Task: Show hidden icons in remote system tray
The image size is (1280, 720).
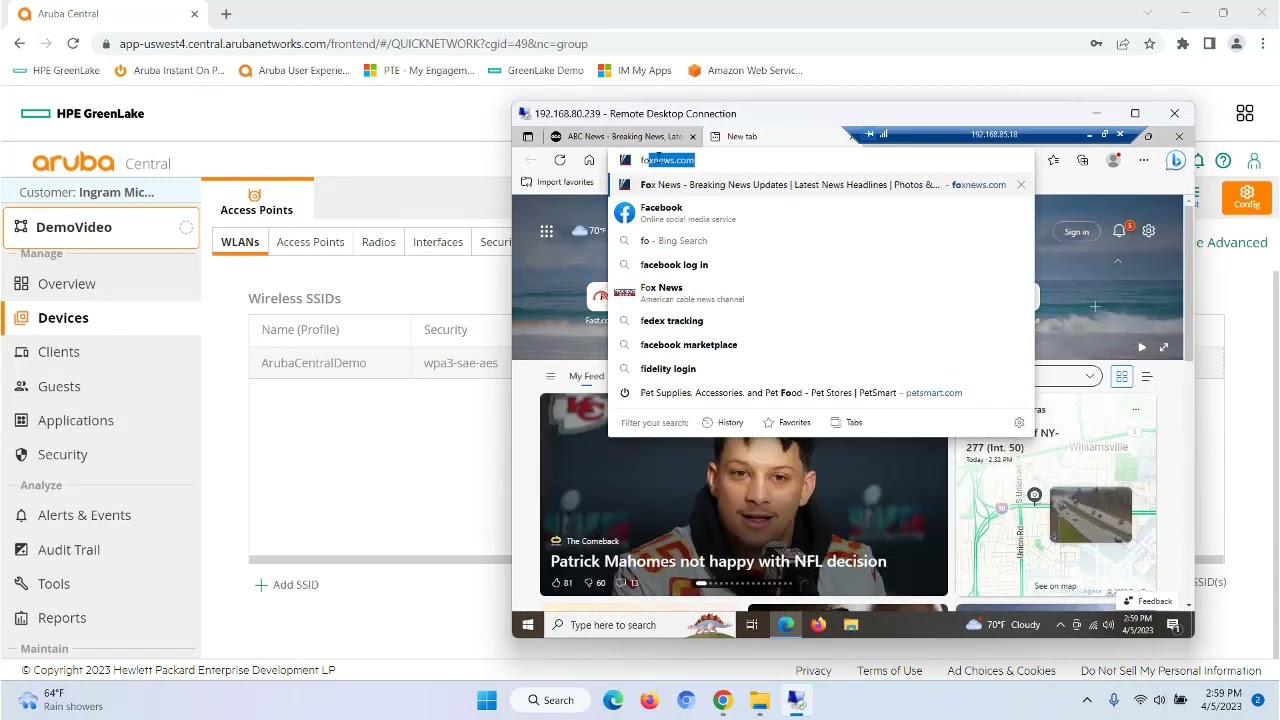Action: click(1060, 625)
